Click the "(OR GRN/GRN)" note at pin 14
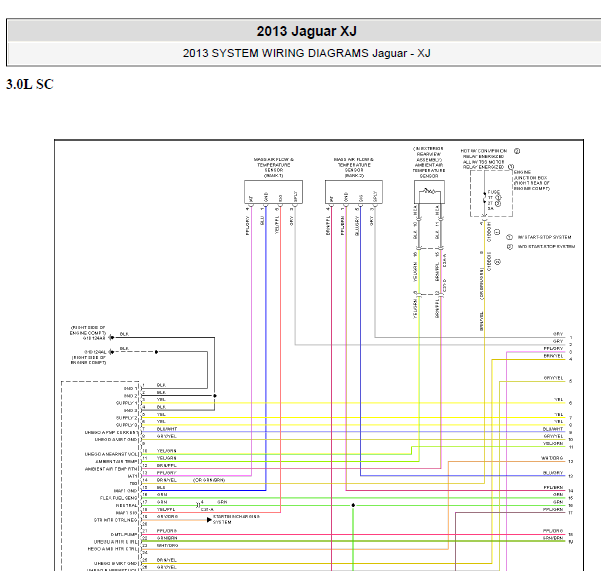Viewport: 601px width, 571px height. (x=209, y=480)
